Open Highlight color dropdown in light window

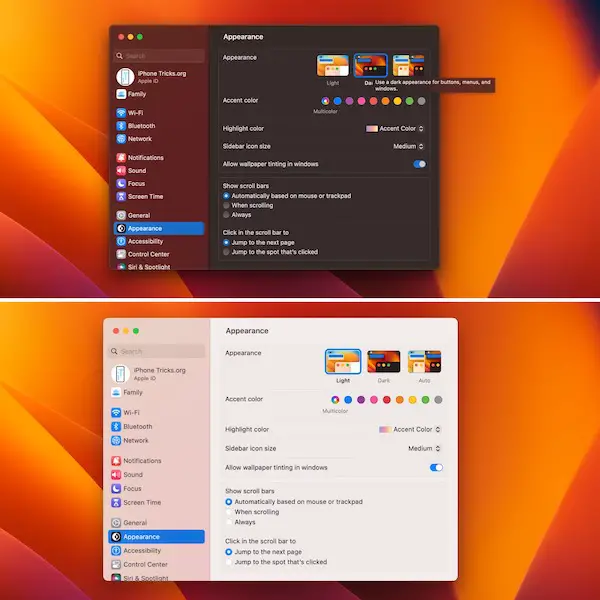click(x=410, y=429)
